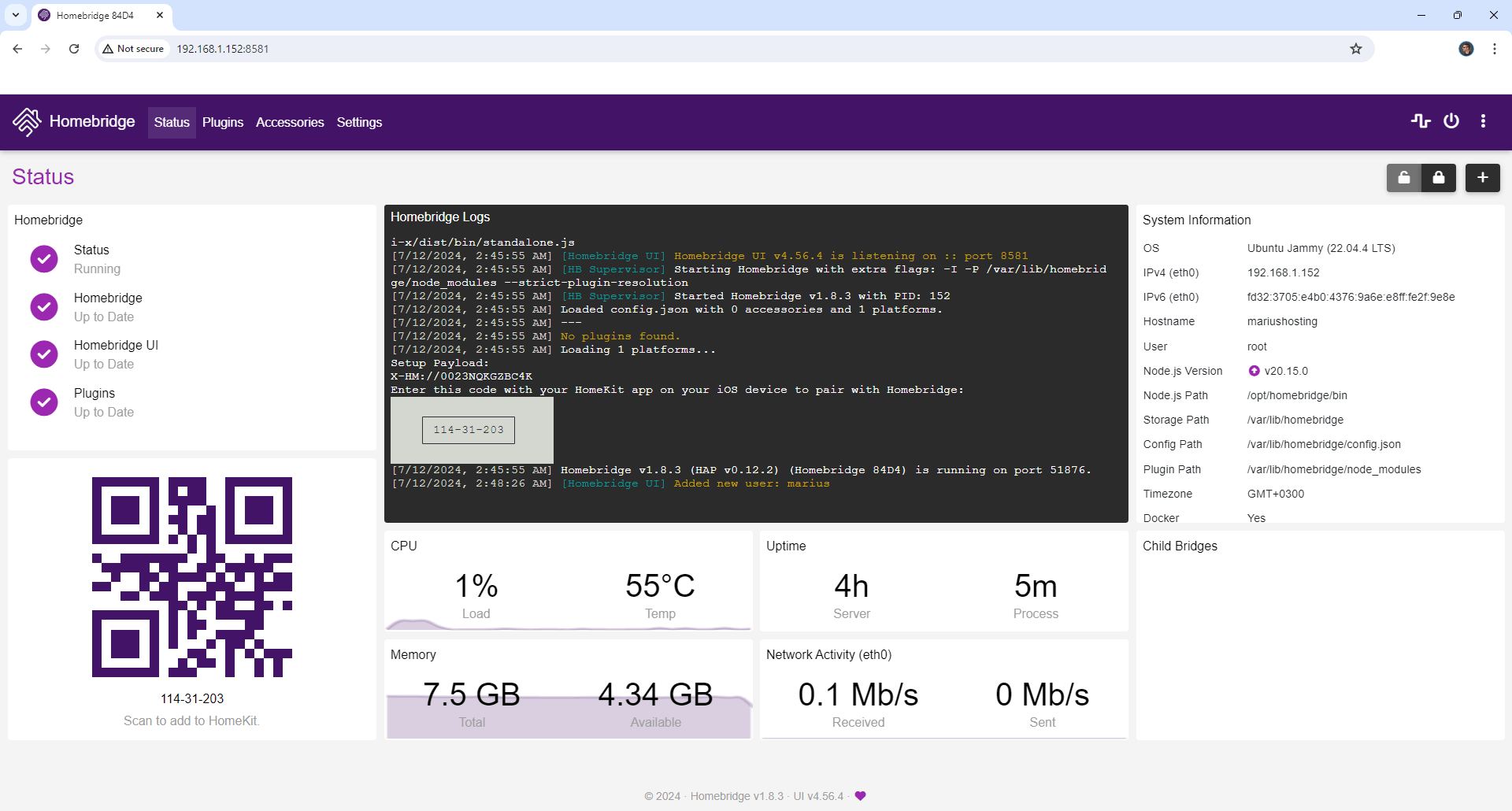
Task: Click the 7.5 GB total memory value
Action: tap(472, 694)
